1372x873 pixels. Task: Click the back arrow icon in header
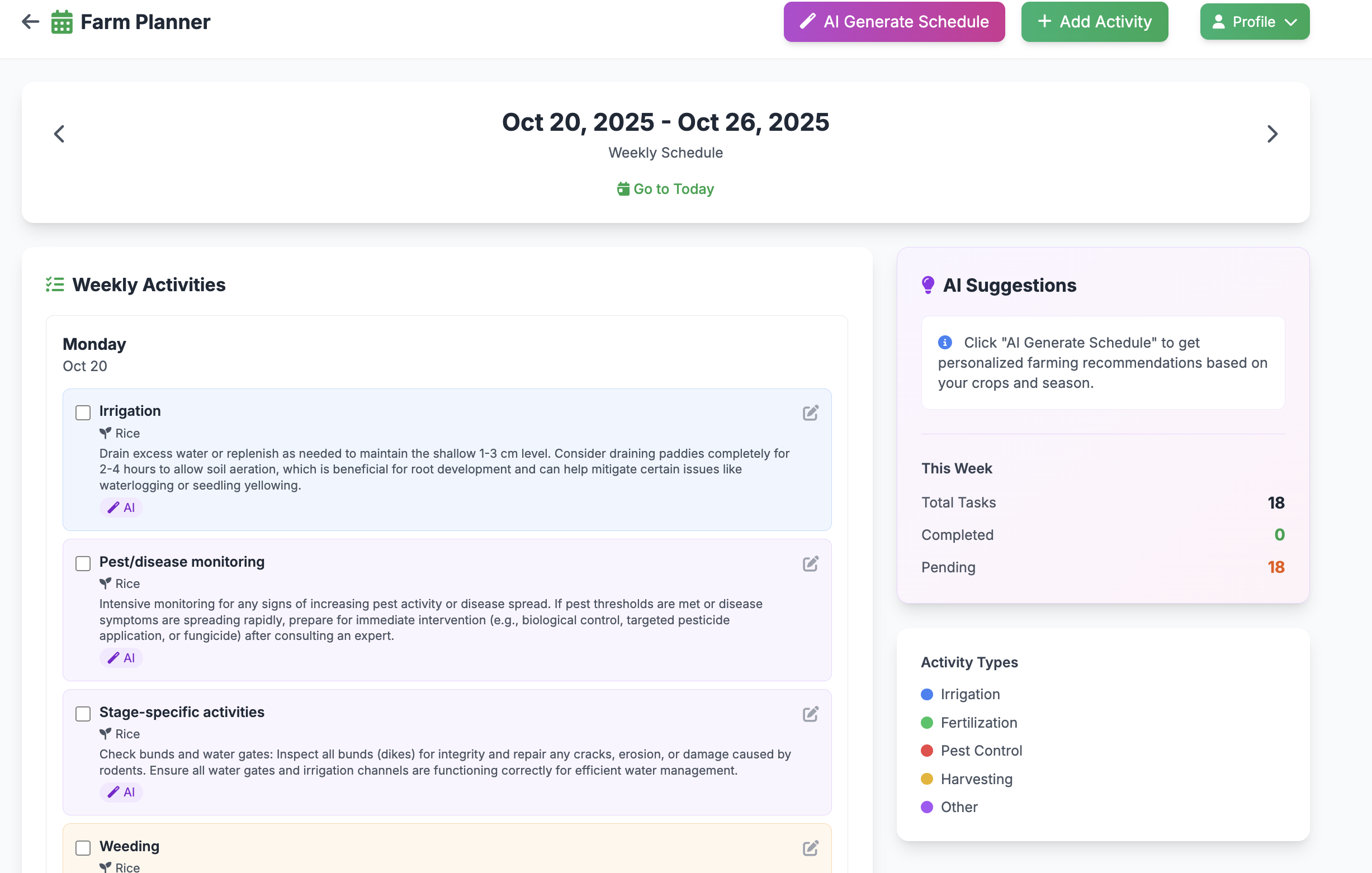click(x=30, y=22)
